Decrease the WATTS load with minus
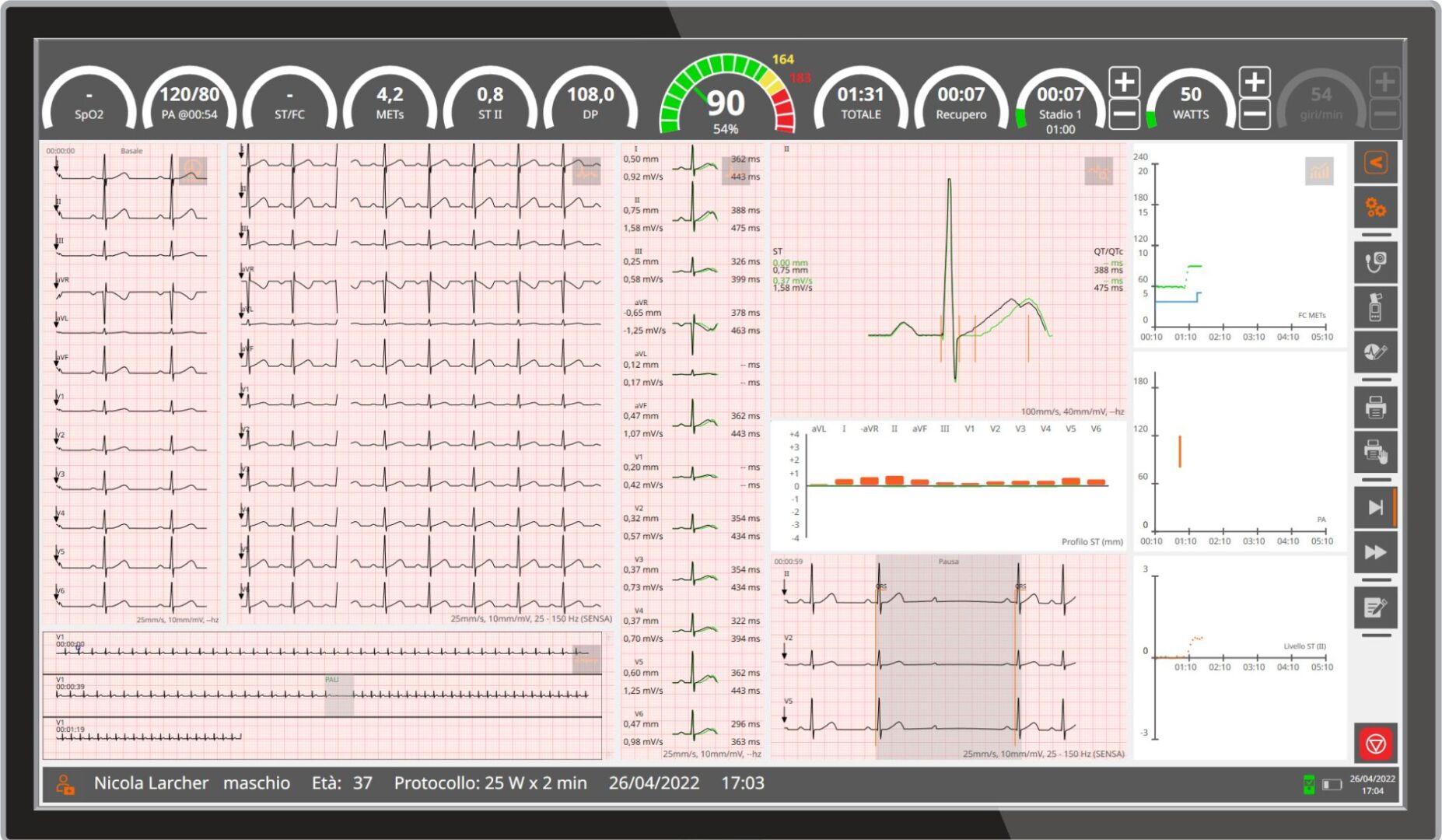This screenshot has height=840, width=1442. click(1254, 115)
